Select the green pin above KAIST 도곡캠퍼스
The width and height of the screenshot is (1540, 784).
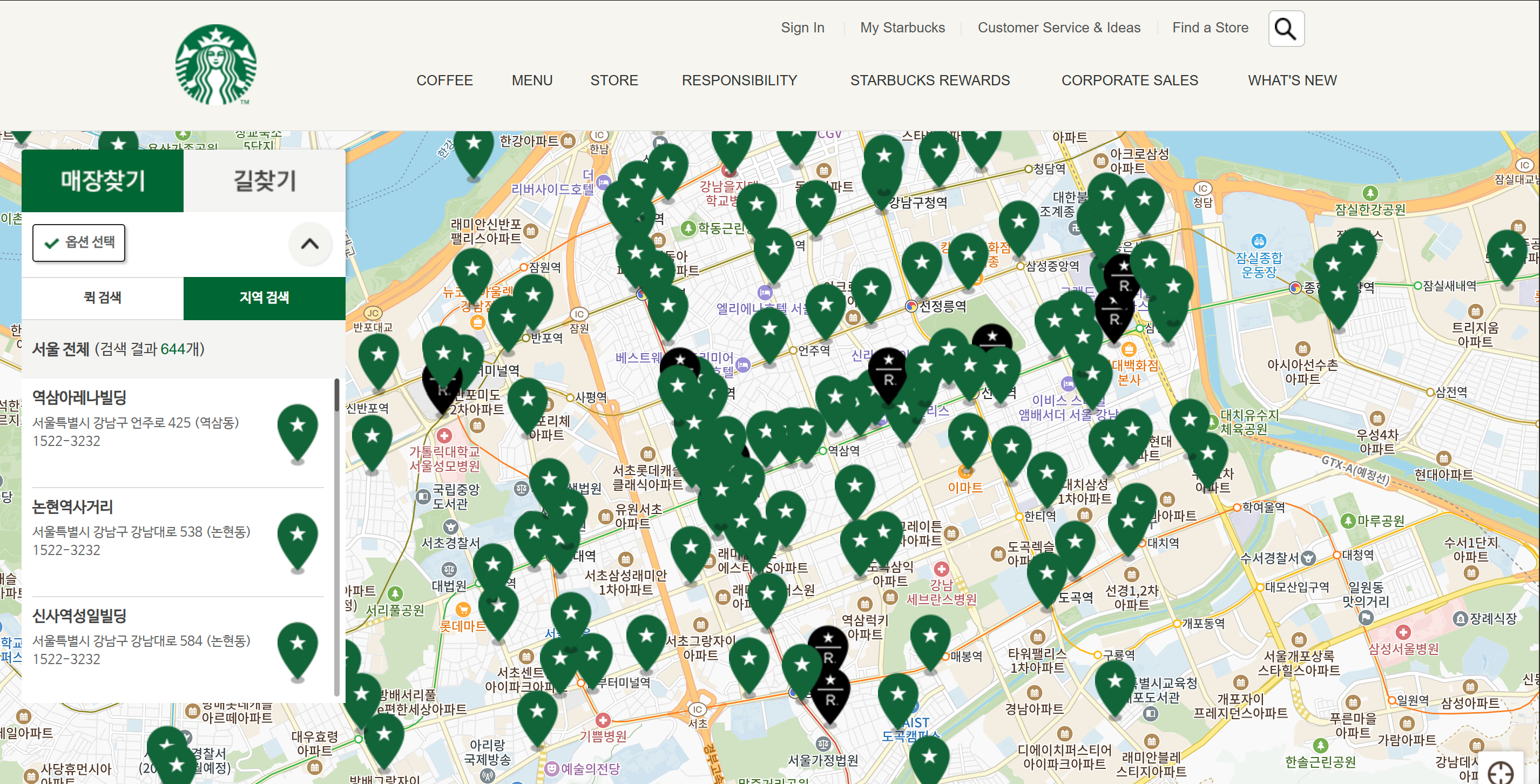click(898, 701)
